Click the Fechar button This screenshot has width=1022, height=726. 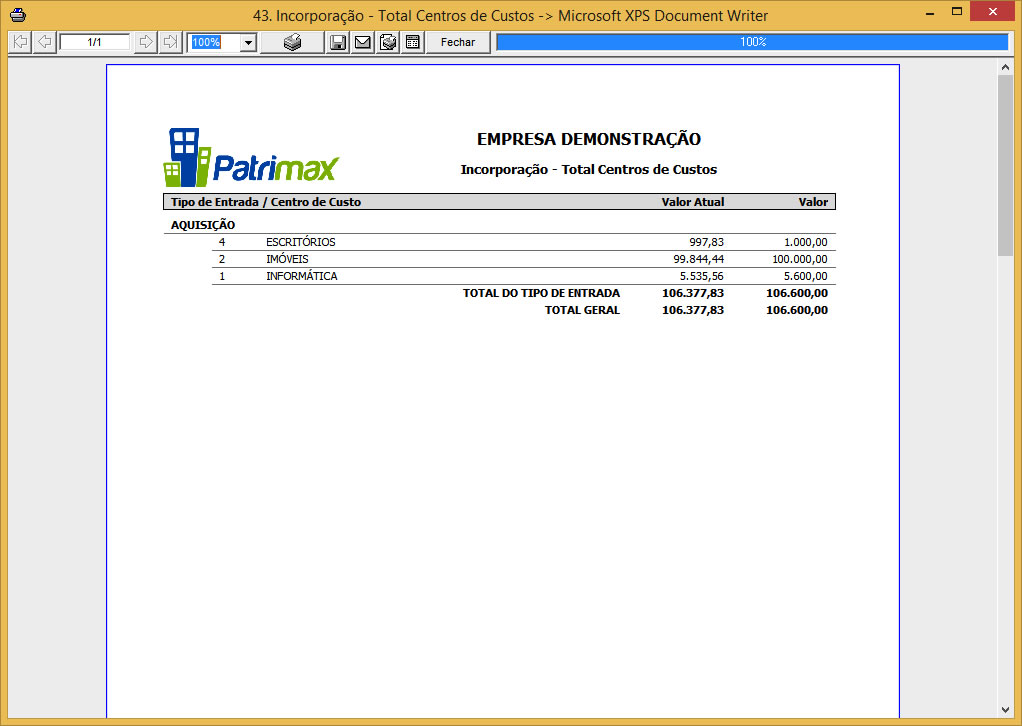click(x=458, y=42)
